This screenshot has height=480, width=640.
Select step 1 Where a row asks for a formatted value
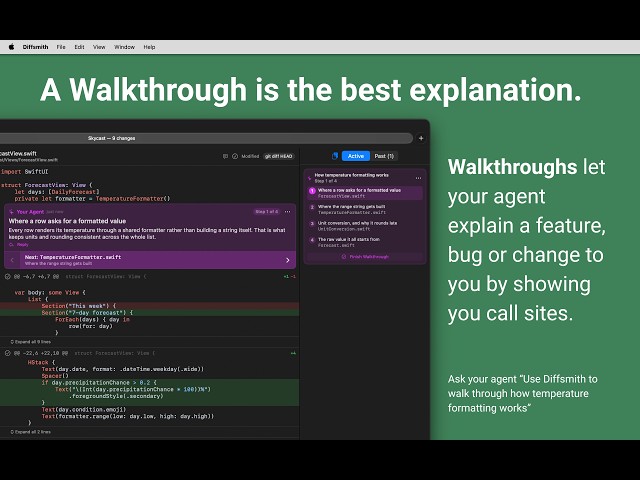pyautogui.click(x=365, y=193)
